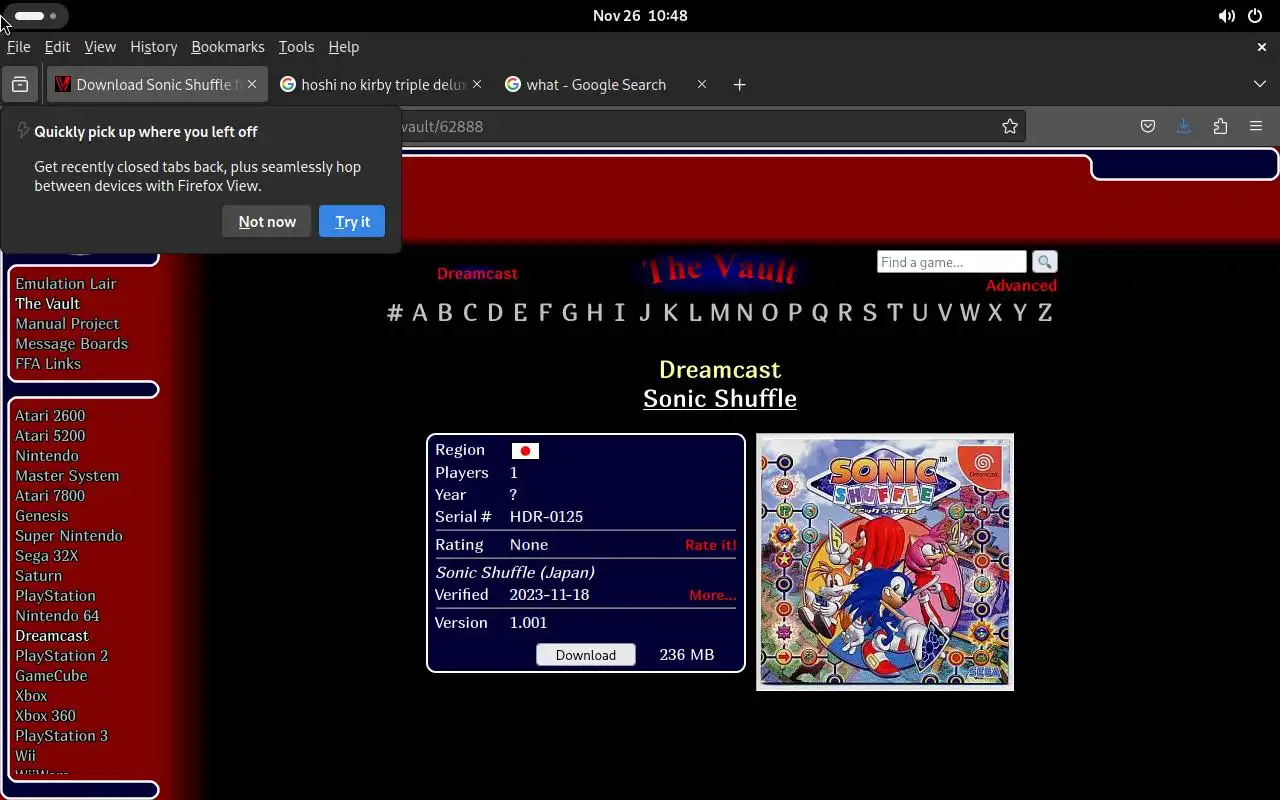This screenshot has height=800, width=1280.
Task: Select Atari 2600 in systems list
Action: point(50,416)
